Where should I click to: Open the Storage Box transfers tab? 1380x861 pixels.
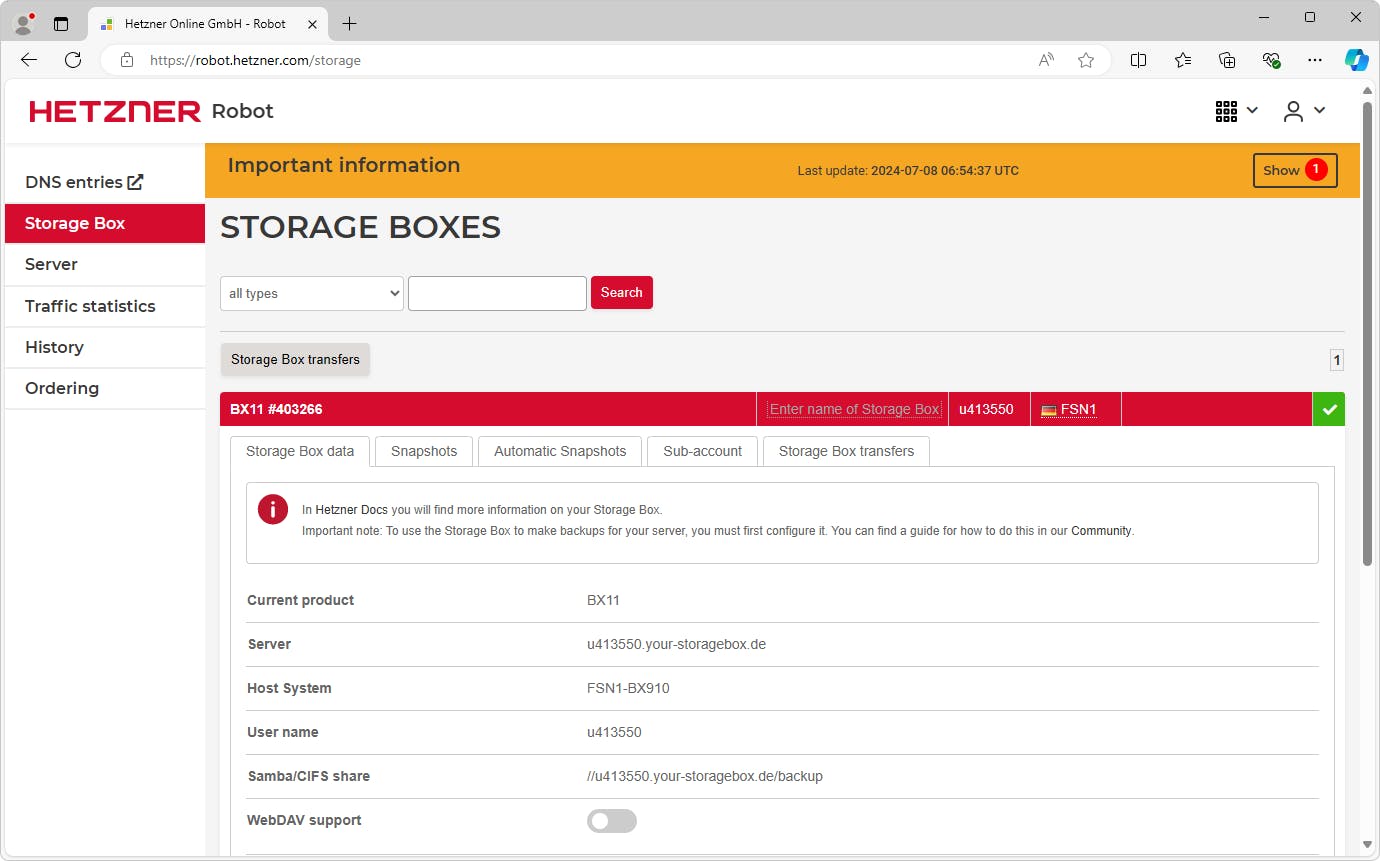846,451
